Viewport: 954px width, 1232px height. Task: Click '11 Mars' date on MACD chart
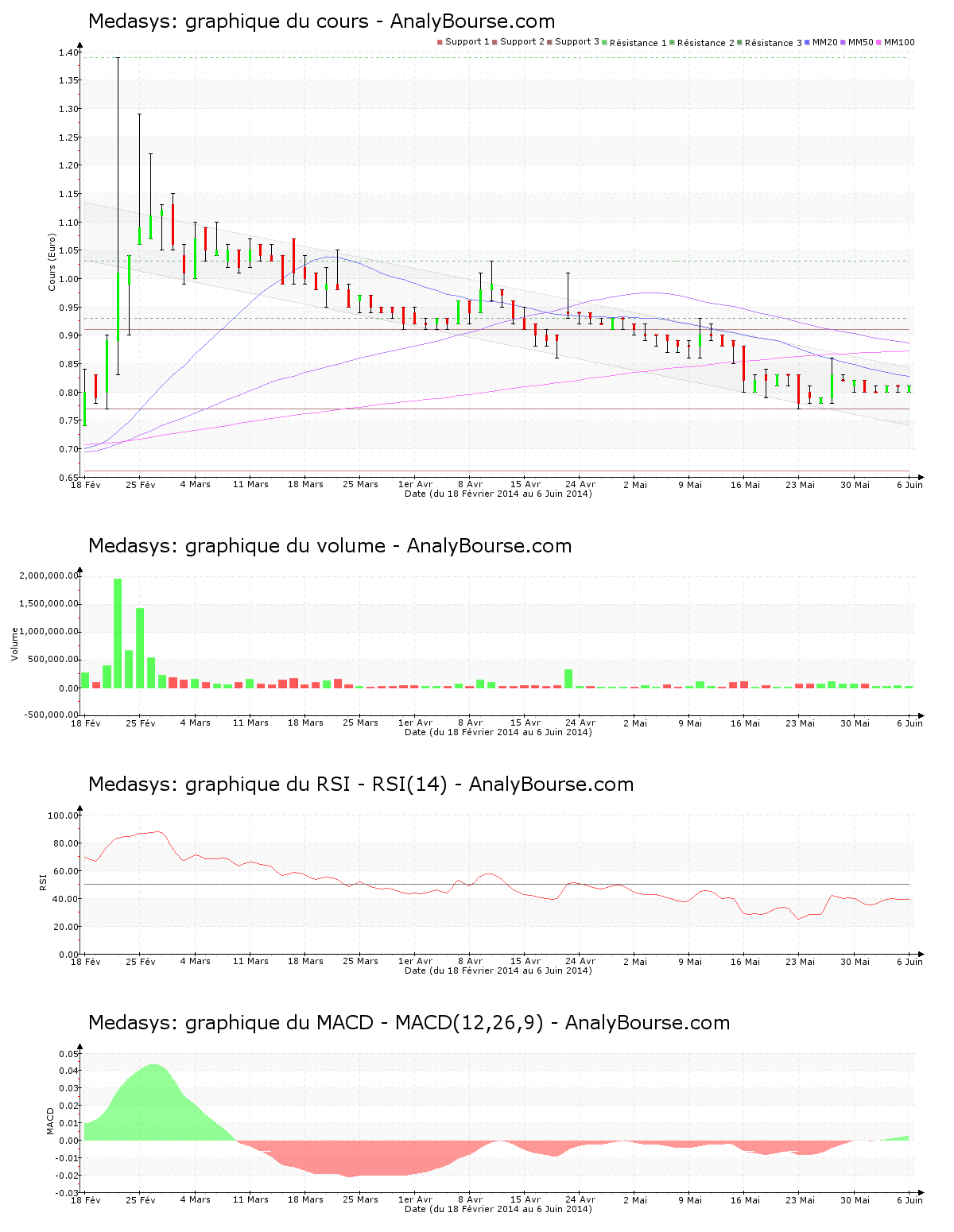(250, 1199)
